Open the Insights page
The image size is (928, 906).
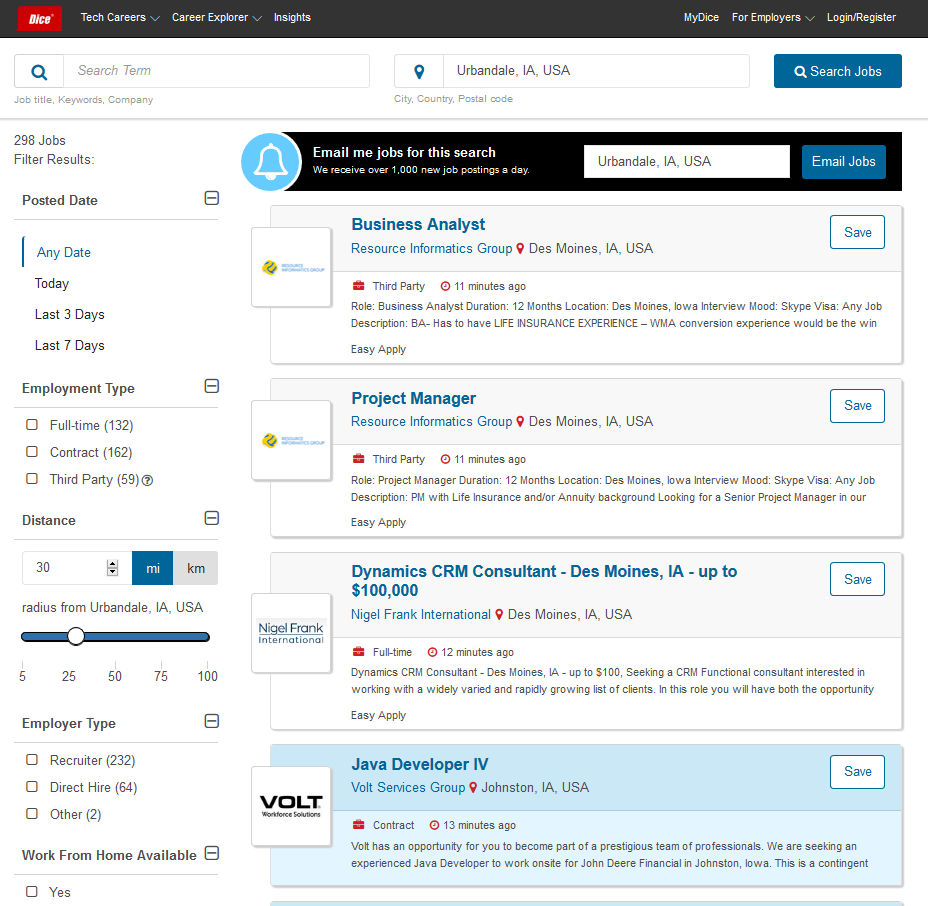(x=292, y=18)
